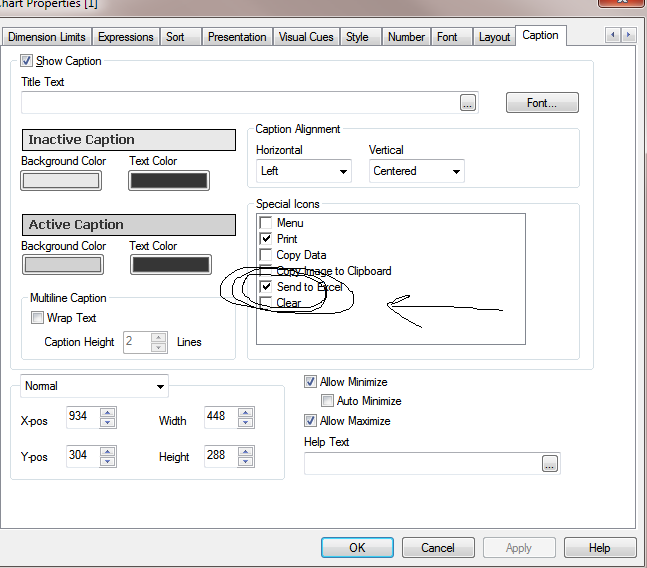
Task: Increase the X-pos value with up arrow
Action: [x=108, y=412]
